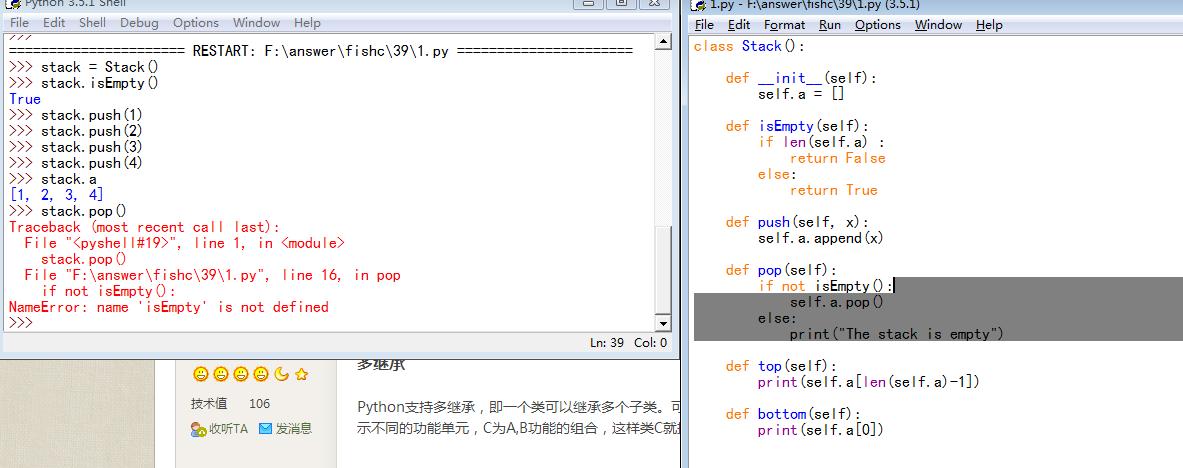Click the gold star rank icon
This screenshot has width=1183, height=468.
(x=301, y=375)
